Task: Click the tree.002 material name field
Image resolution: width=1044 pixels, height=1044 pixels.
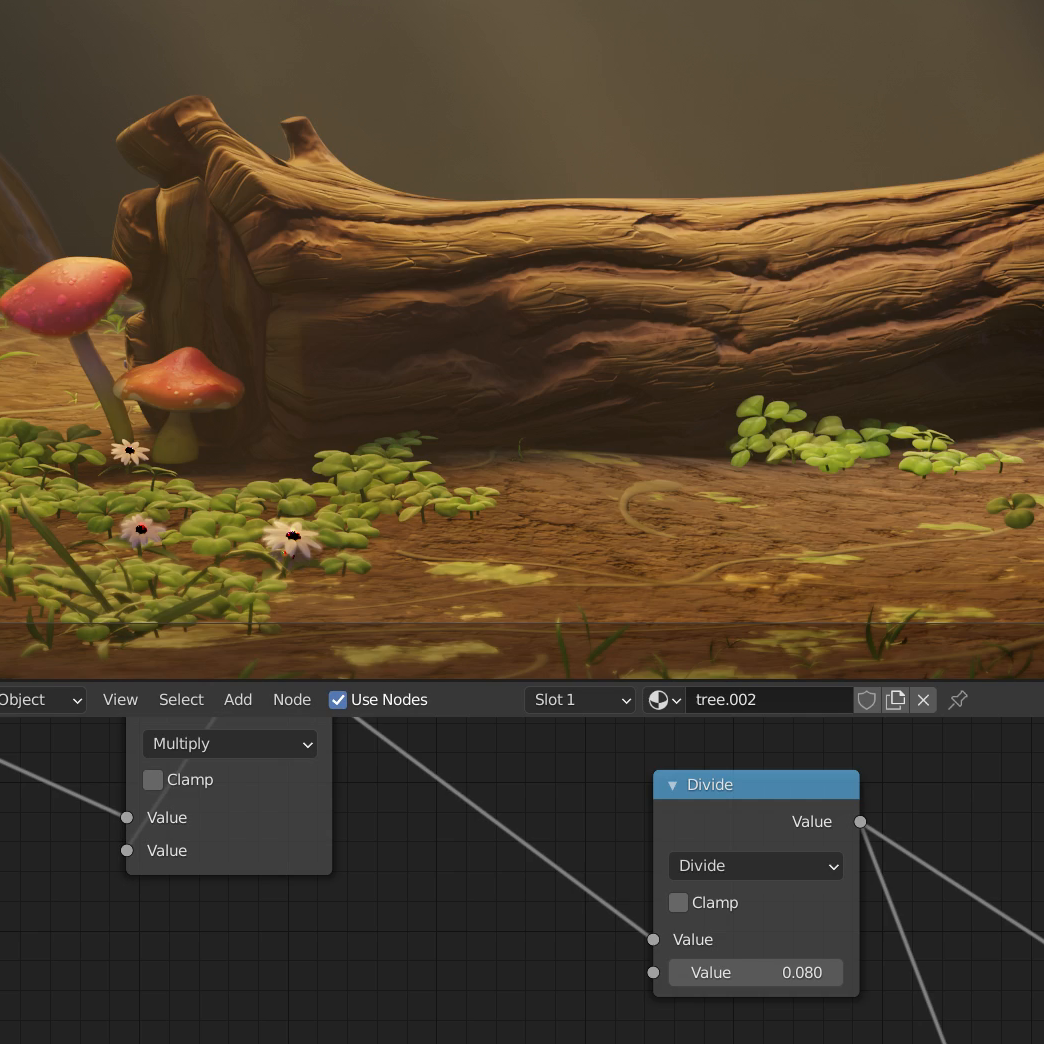Action: [x=768, y=700]
